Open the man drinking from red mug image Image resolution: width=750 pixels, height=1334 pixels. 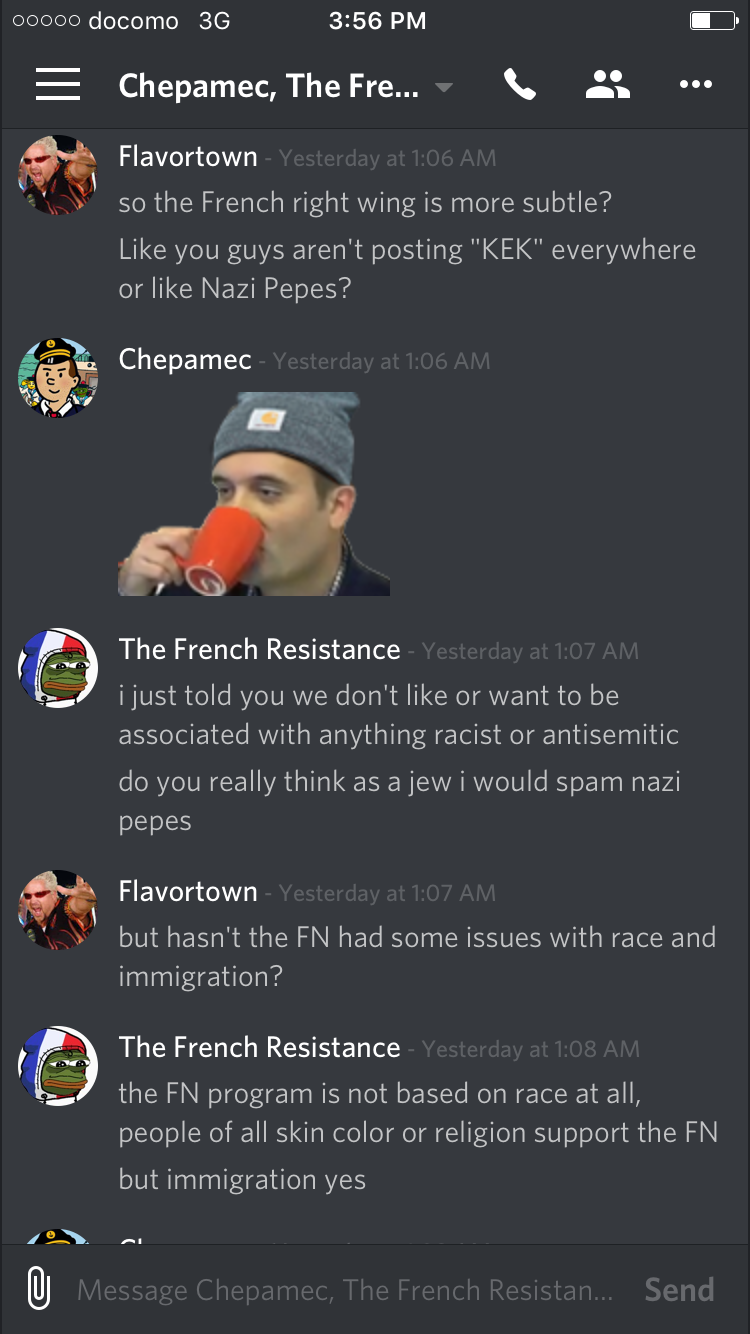click(254, 494)
